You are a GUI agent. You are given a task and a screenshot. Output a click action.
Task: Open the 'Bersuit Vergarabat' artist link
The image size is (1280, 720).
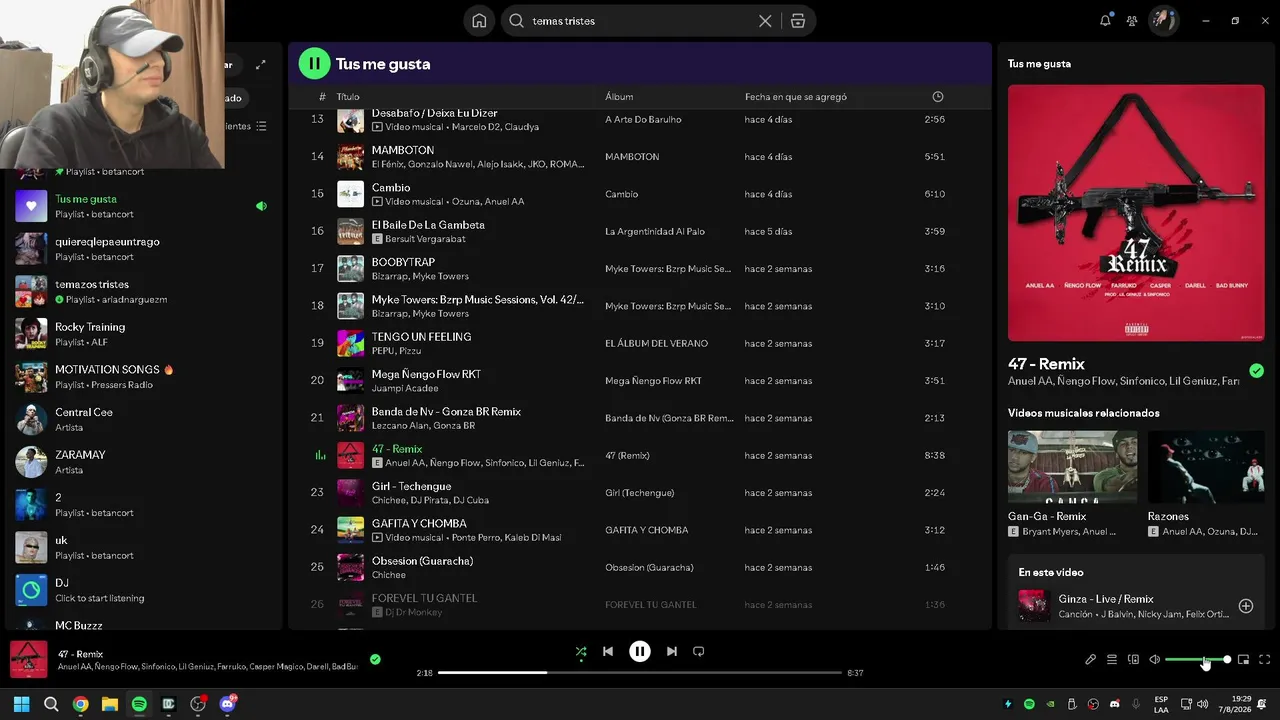427,239
